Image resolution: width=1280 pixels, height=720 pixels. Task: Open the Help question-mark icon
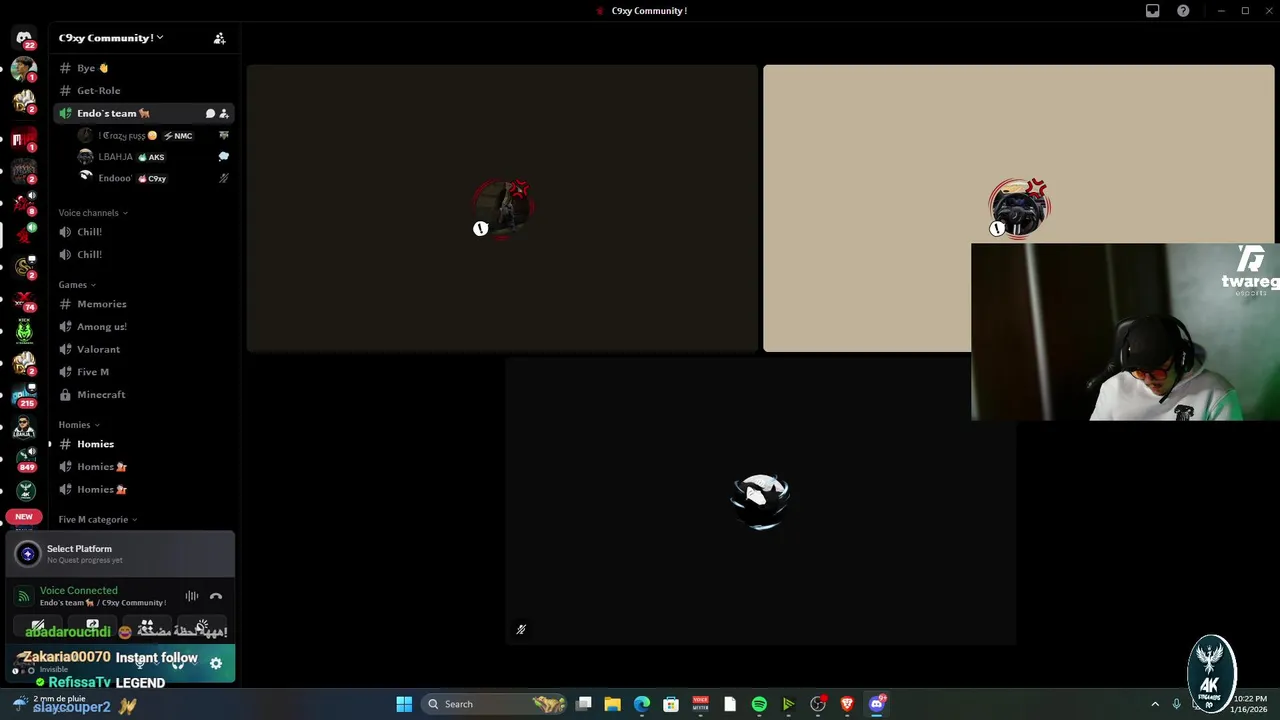click(1183, 11)
